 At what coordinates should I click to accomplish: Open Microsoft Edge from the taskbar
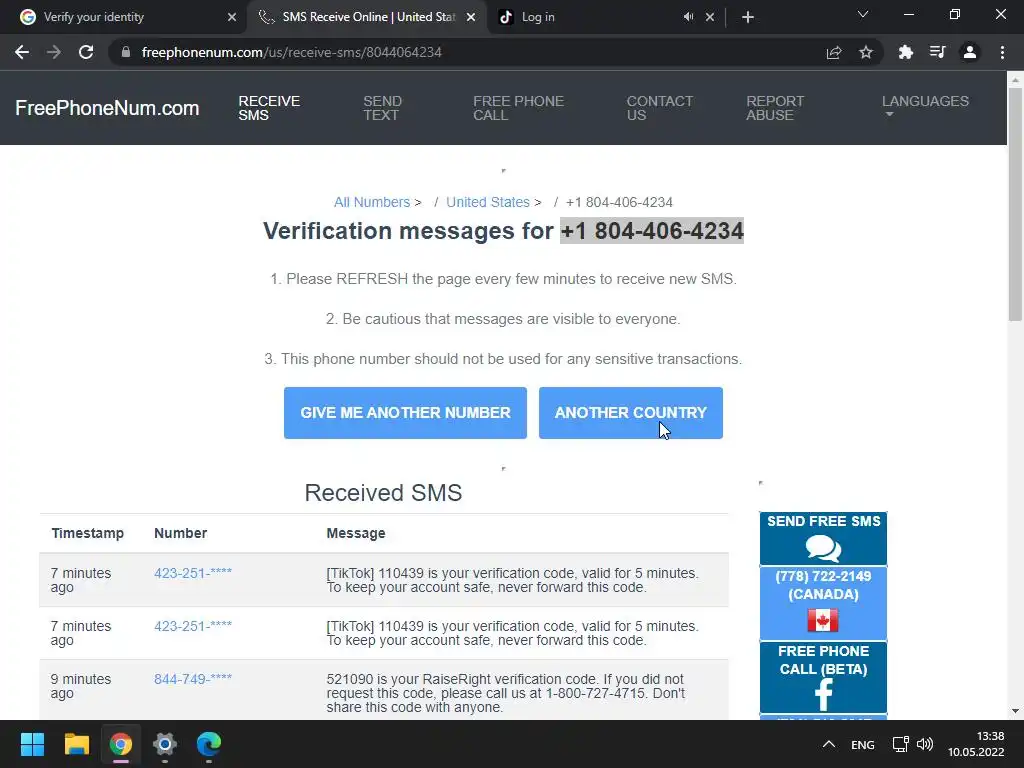click(x=209, y=744)
